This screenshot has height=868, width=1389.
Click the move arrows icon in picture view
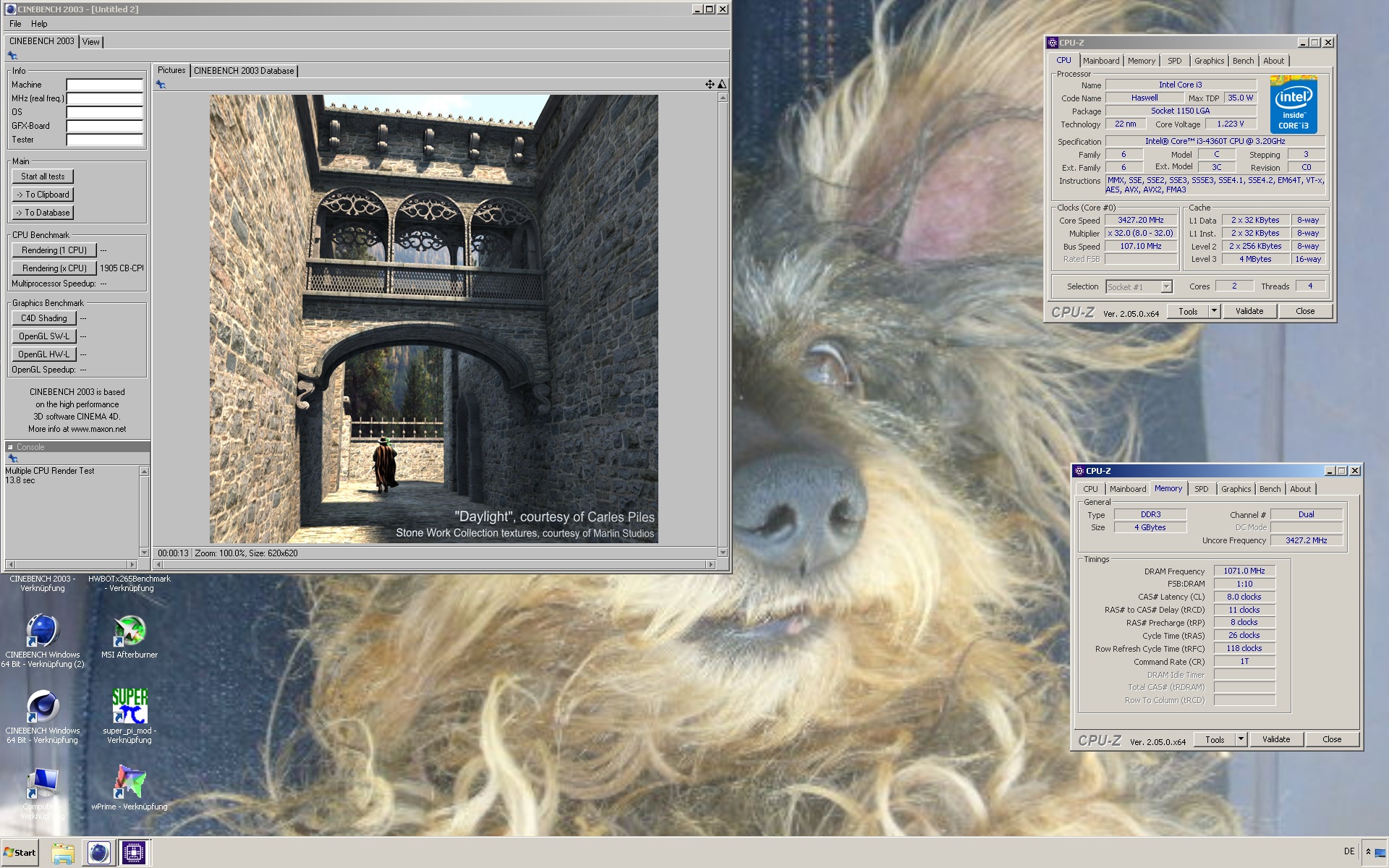(710, 85)
